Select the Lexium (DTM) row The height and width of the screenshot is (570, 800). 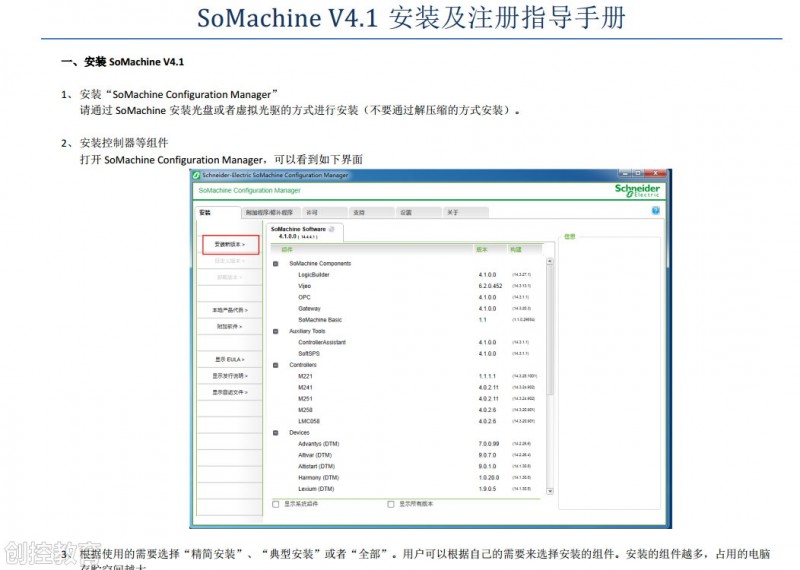coord(408,489)
